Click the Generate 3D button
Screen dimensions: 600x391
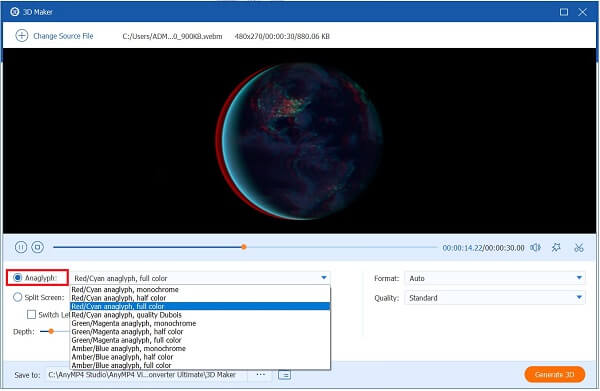pyautogui.click(x=554, y=374)
